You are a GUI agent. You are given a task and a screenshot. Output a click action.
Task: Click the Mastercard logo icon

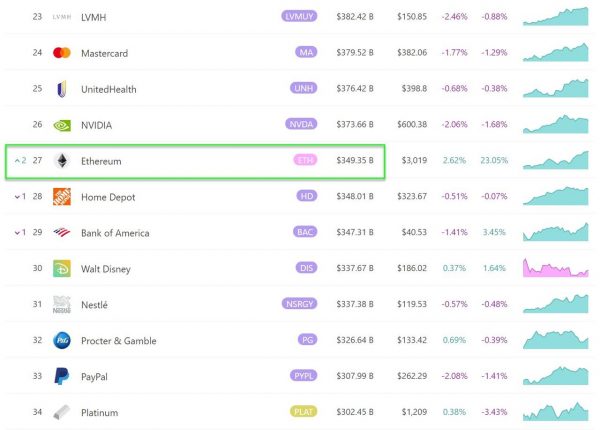[62, 53]
